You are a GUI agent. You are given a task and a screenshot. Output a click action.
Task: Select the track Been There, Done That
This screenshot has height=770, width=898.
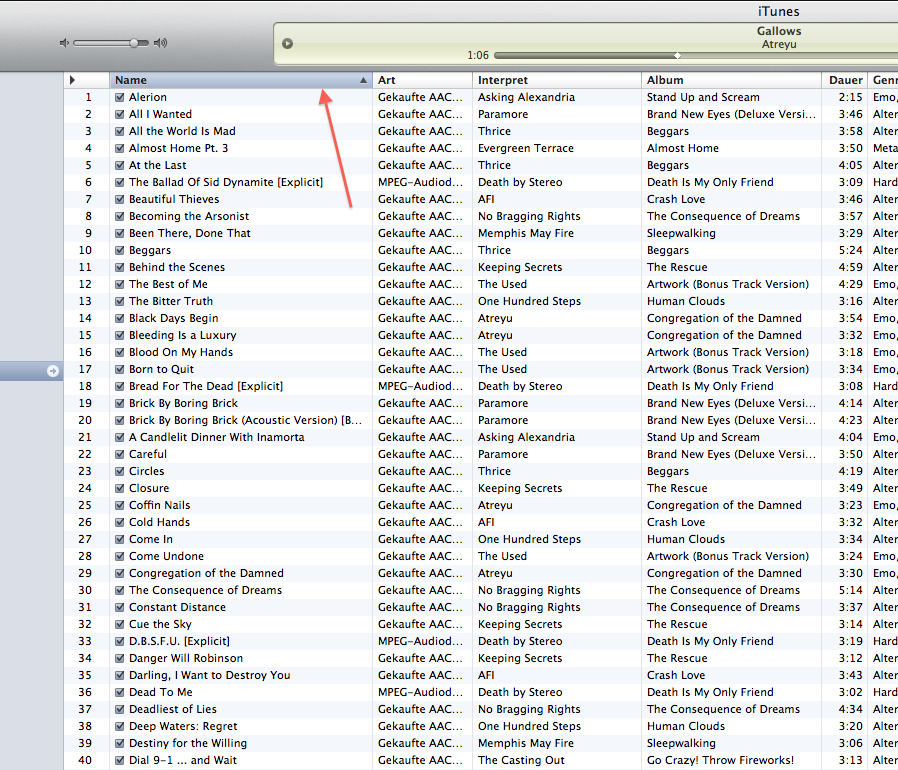click(190, 233)
